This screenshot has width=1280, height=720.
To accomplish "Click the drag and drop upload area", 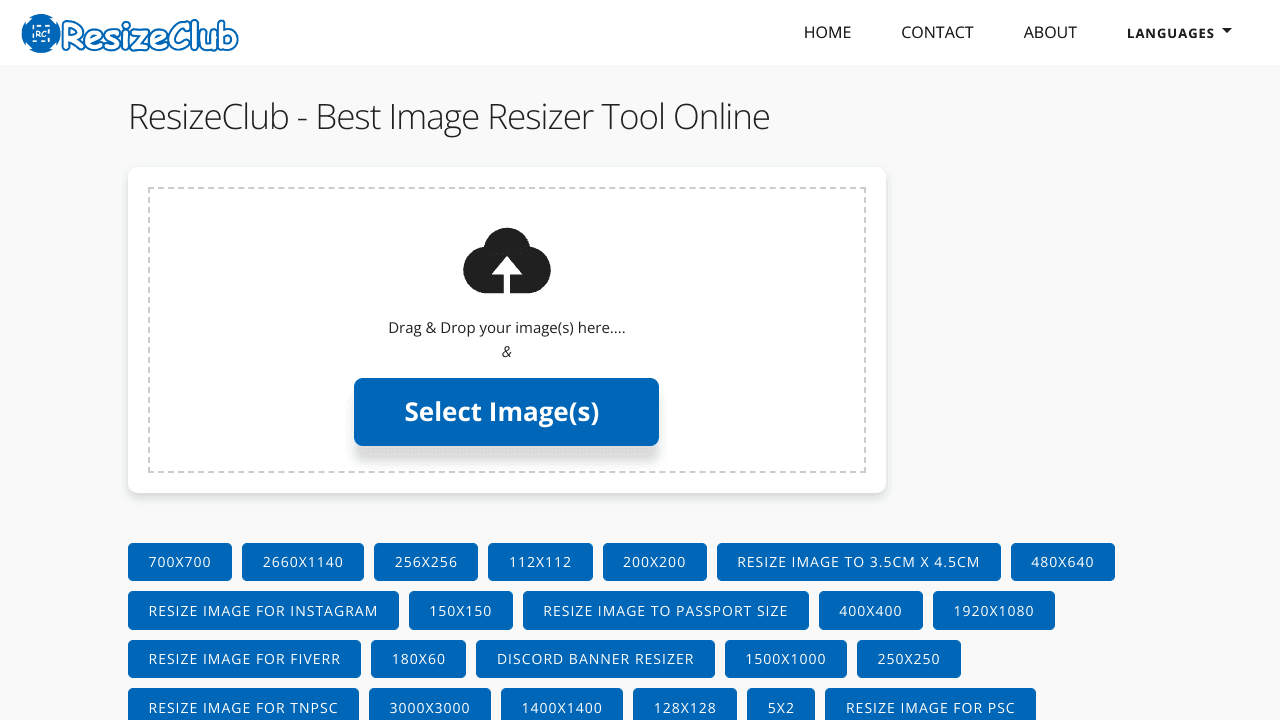I will pyautogui.click(x=507, y=330).
